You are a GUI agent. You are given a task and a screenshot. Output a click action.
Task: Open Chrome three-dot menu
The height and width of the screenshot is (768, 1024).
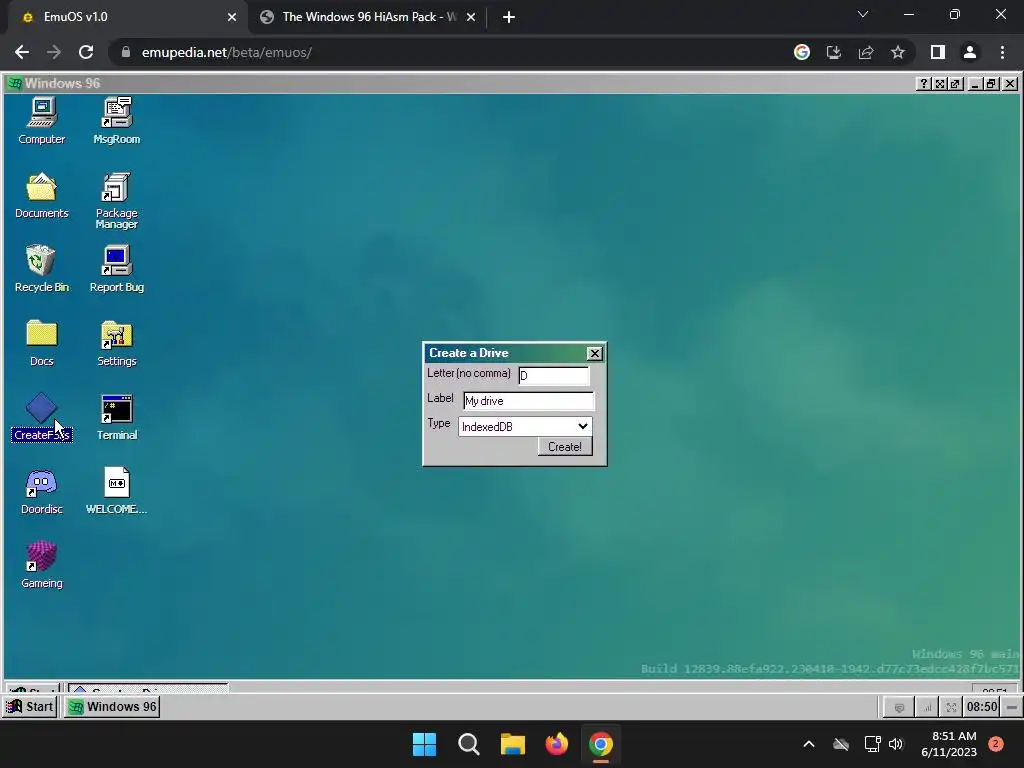pyautogui.click(x=1002, y=52)
